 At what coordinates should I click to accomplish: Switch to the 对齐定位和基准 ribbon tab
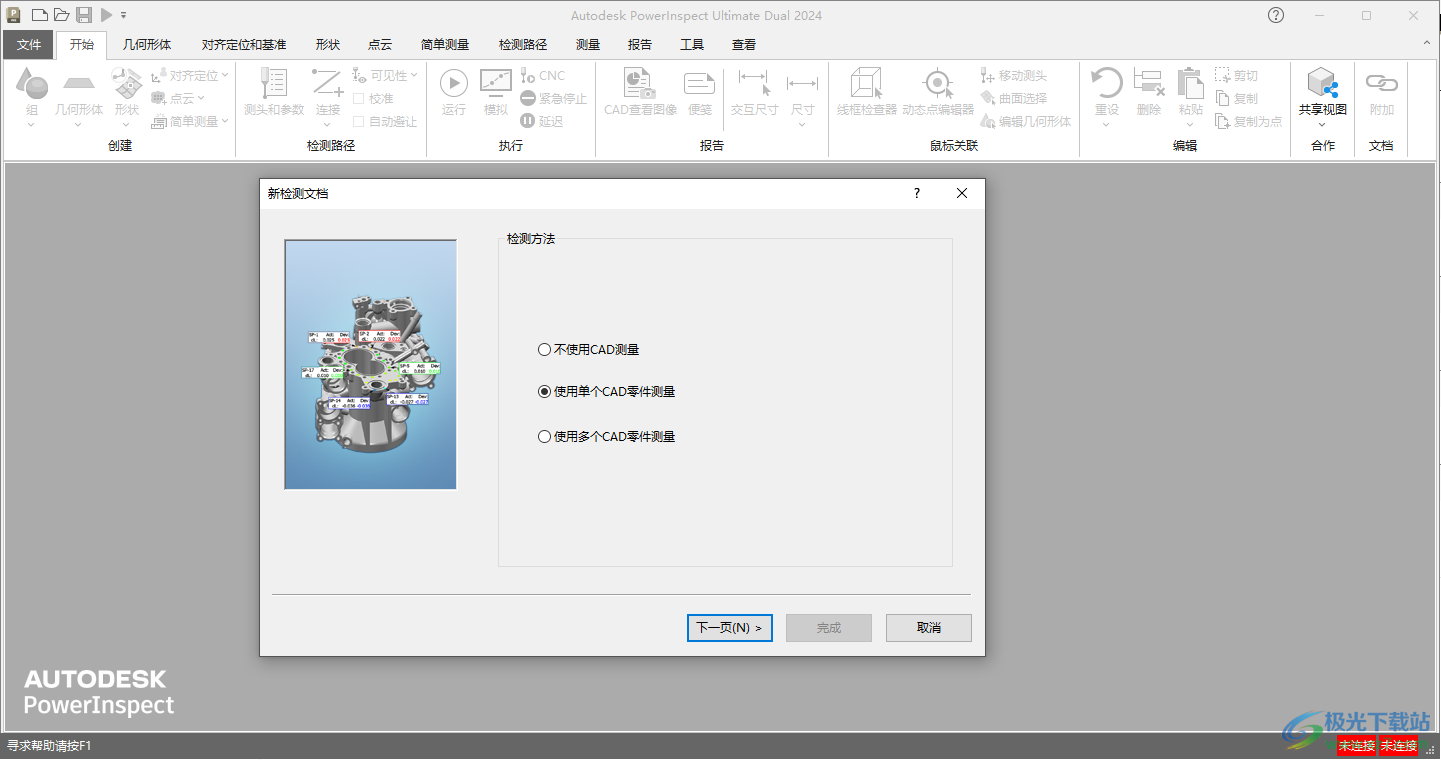(244, 45)
